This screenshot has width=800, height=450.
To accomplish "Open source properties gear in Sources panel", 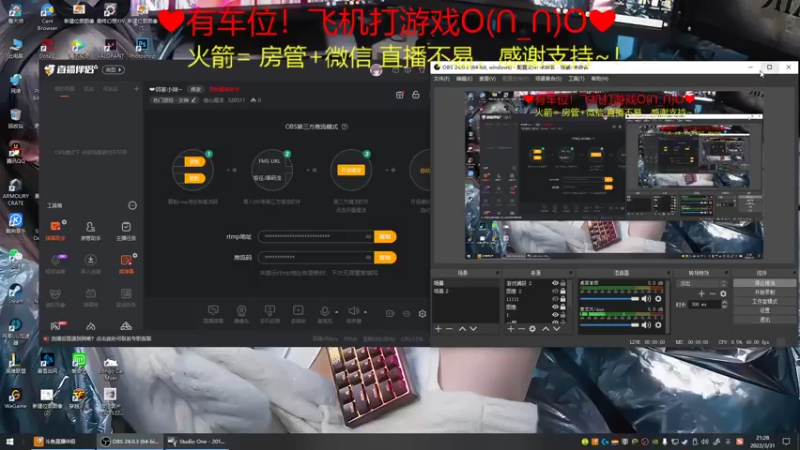I will pos(532,329).
